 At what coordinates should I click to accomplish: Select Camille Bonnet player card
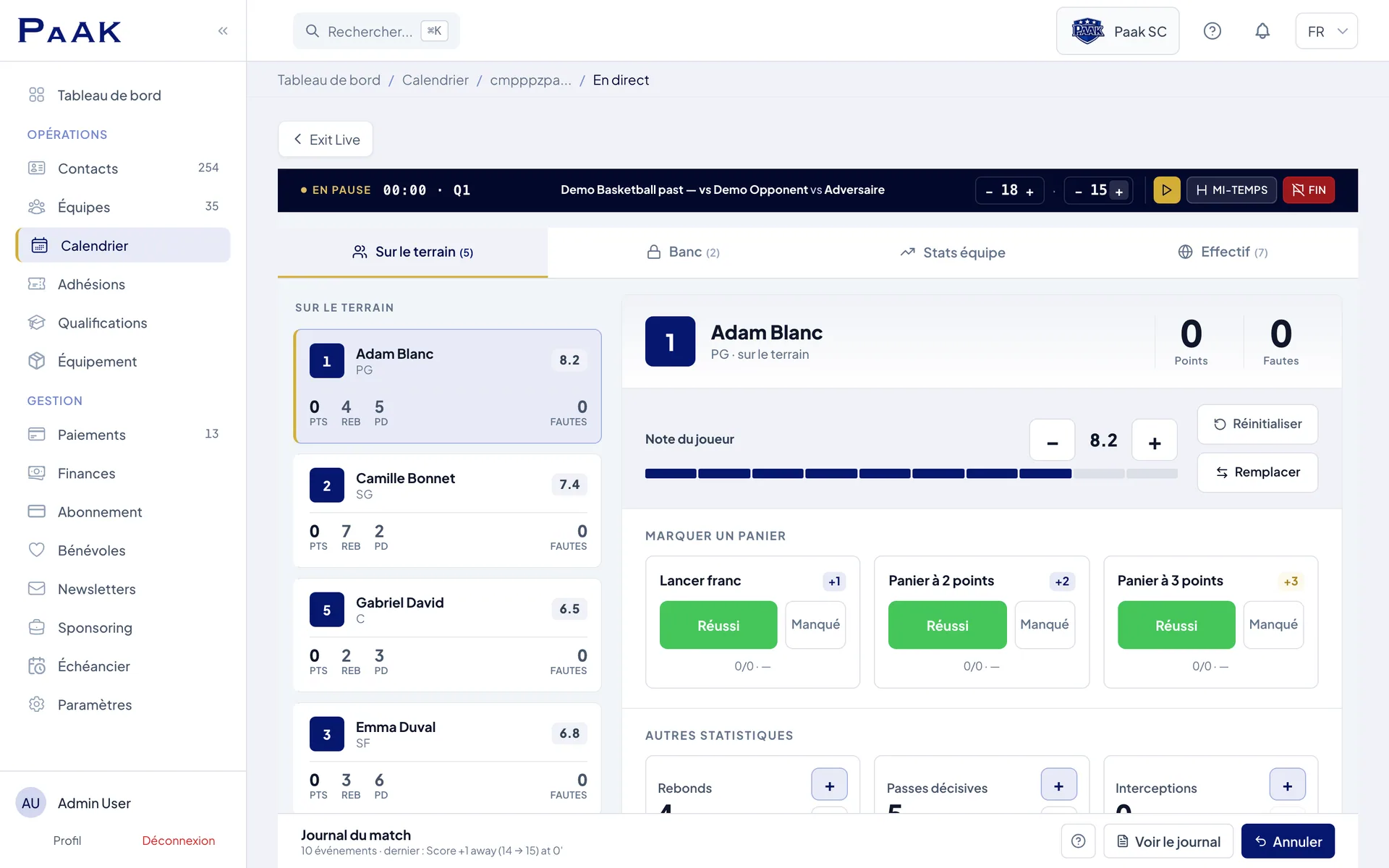447,511
